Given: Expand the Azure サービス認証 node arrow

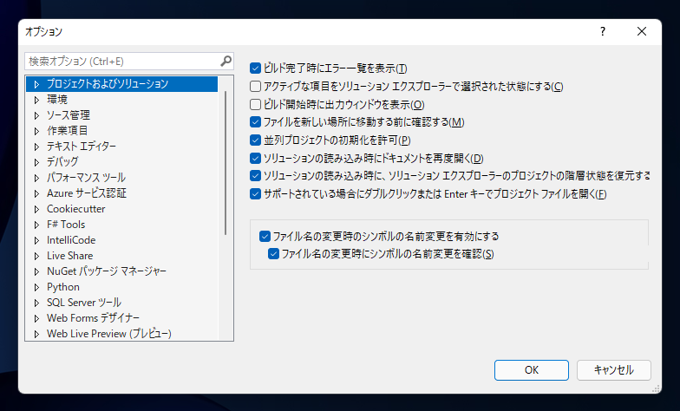Looking at the screenshot, I should [x=36, y=193].
